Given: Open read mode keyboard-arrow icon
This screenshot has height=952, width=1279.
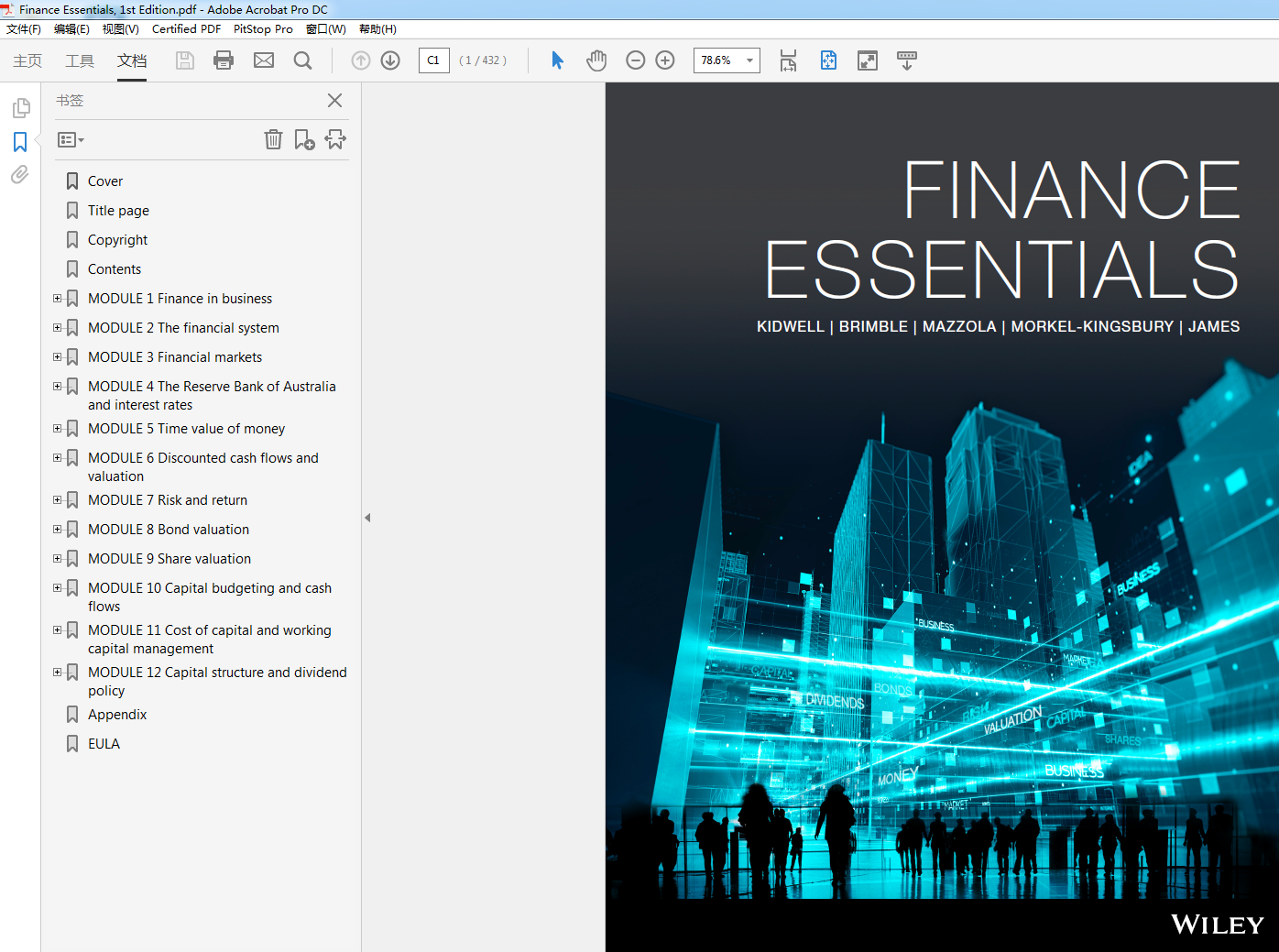Looking at the screenshot, I should pos(907,60).
